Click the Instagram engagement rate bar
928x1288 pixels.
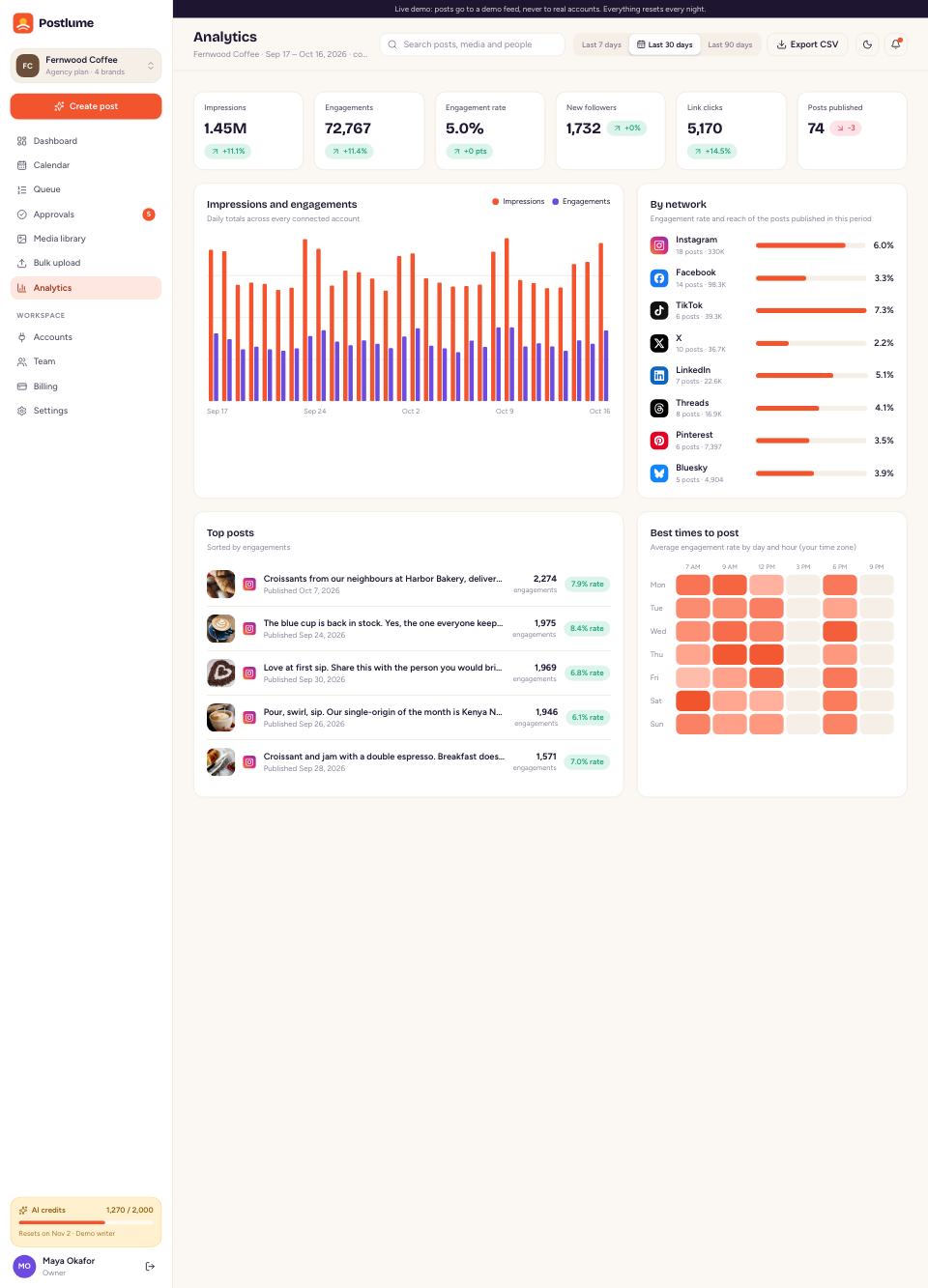(x=811, y=245)
